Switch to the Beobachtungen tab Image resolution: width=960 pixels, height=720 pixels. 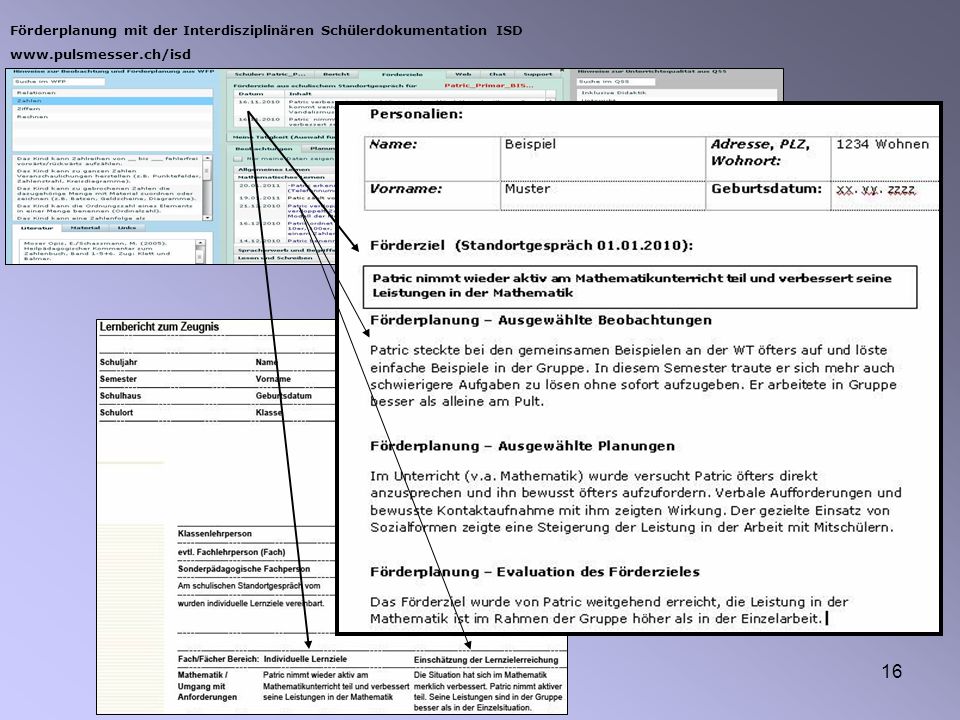(264, 148)
